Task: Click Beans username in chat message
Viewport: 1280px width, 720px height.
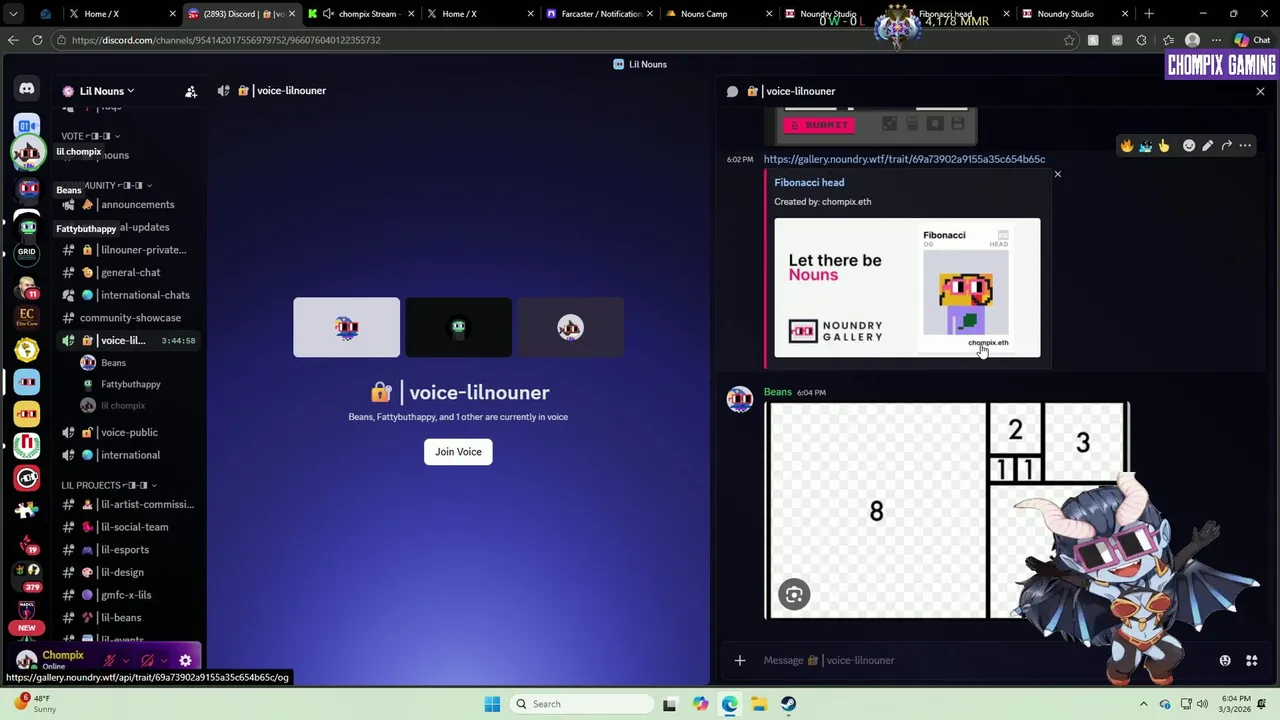Action: pos(778,392)
